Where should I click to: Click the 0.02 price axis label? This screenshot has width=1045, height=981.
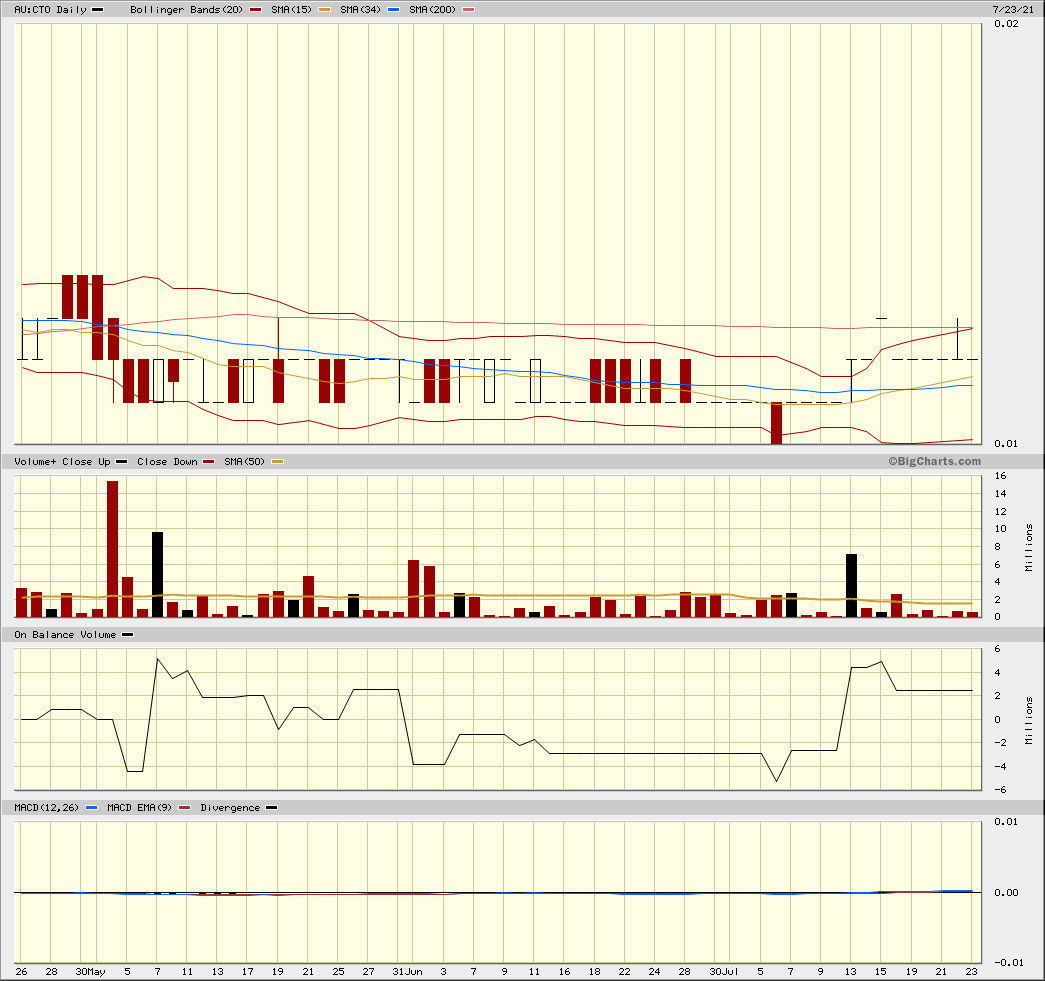pos(1006,24)
